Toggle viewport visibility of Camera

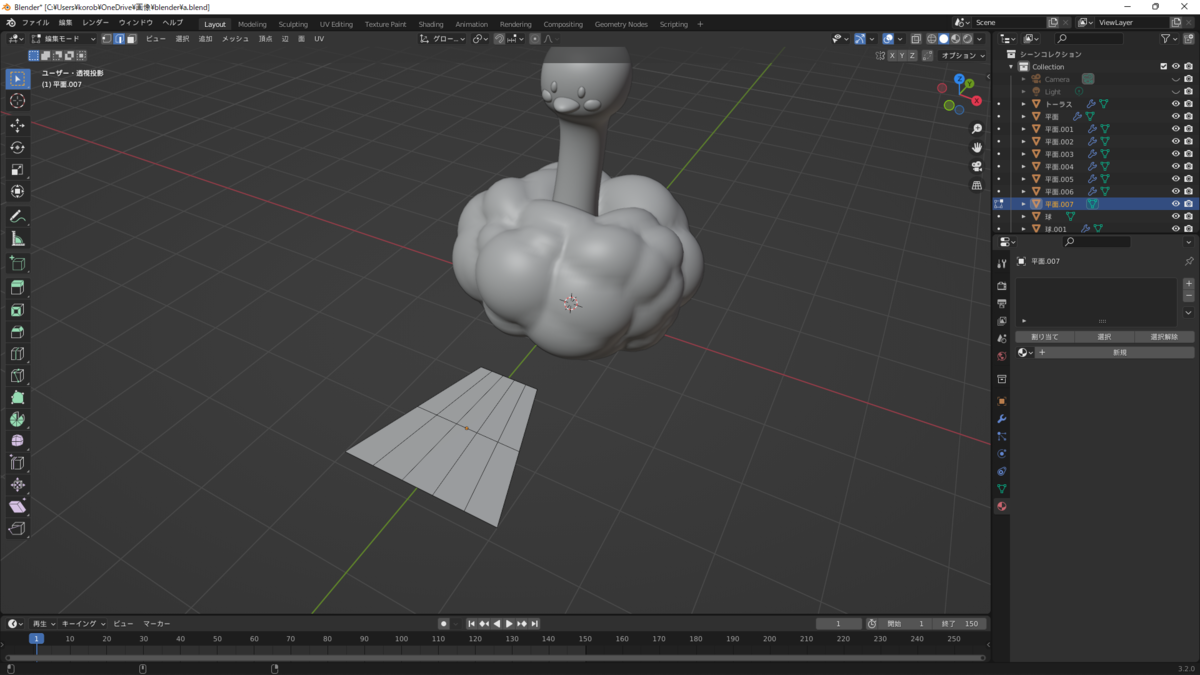point(1176,79)
